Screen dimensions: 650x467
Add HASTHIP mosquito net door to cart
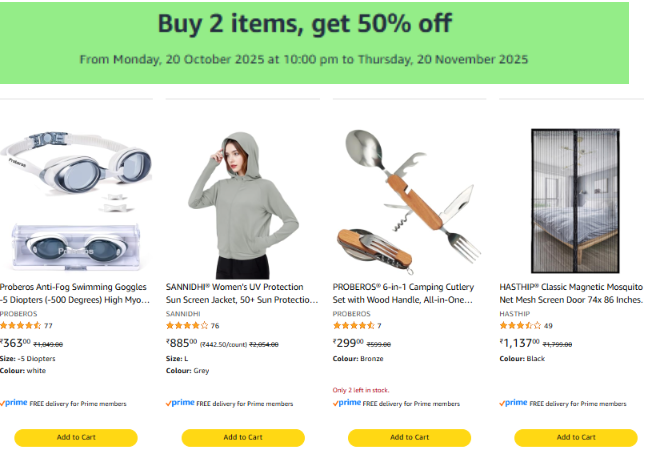tap(576, 437)
